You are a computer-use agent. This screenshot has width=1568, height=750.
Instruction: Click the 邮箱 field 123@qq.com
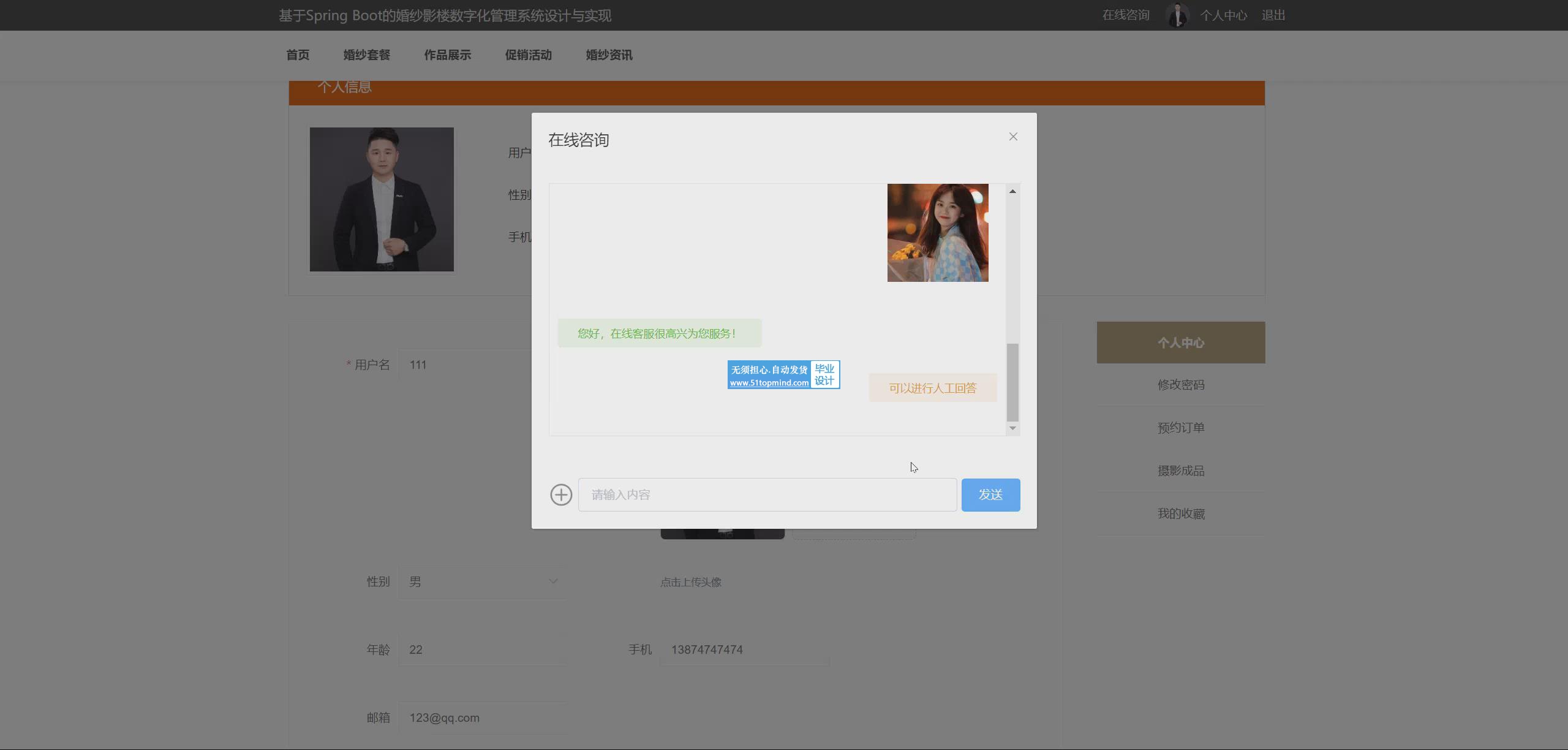(483, 718)
